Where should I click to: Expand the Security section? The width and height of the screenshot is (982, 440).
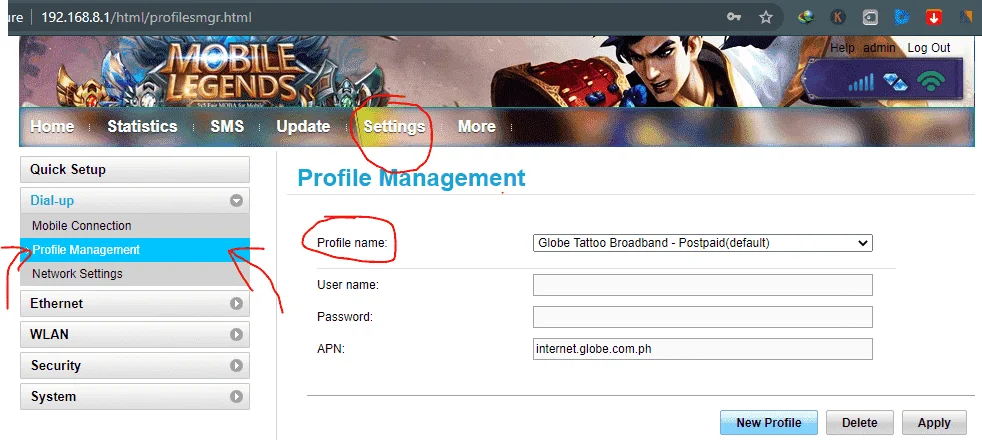pyautogui.click(x=135, y=366)
